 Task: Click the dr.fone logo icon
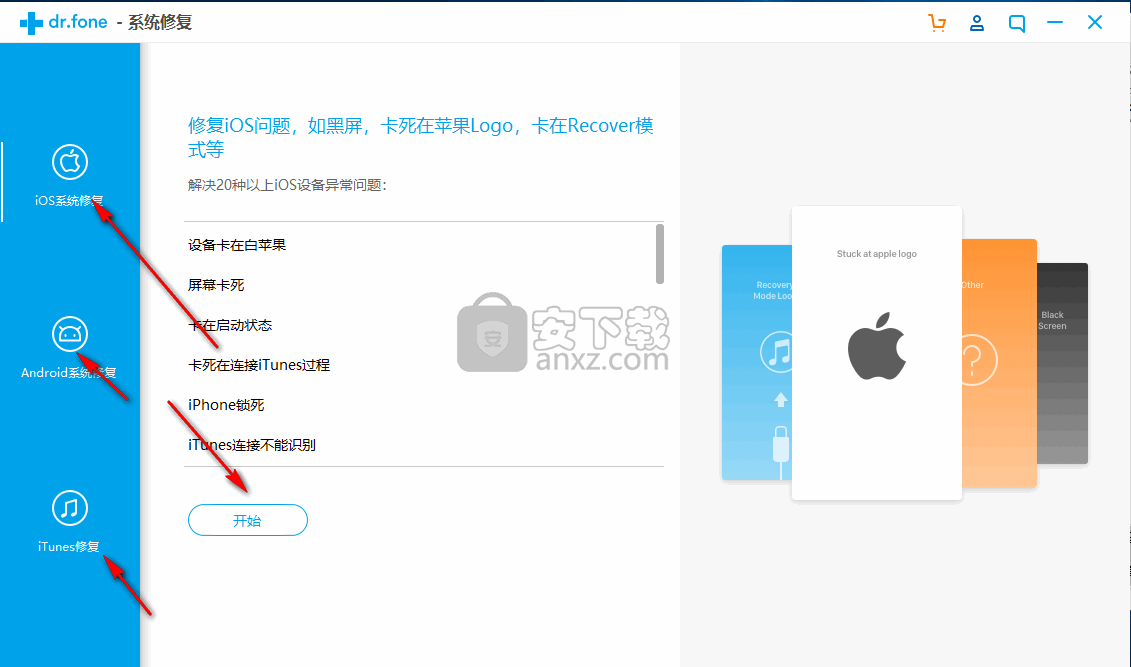tap(31, 23)
